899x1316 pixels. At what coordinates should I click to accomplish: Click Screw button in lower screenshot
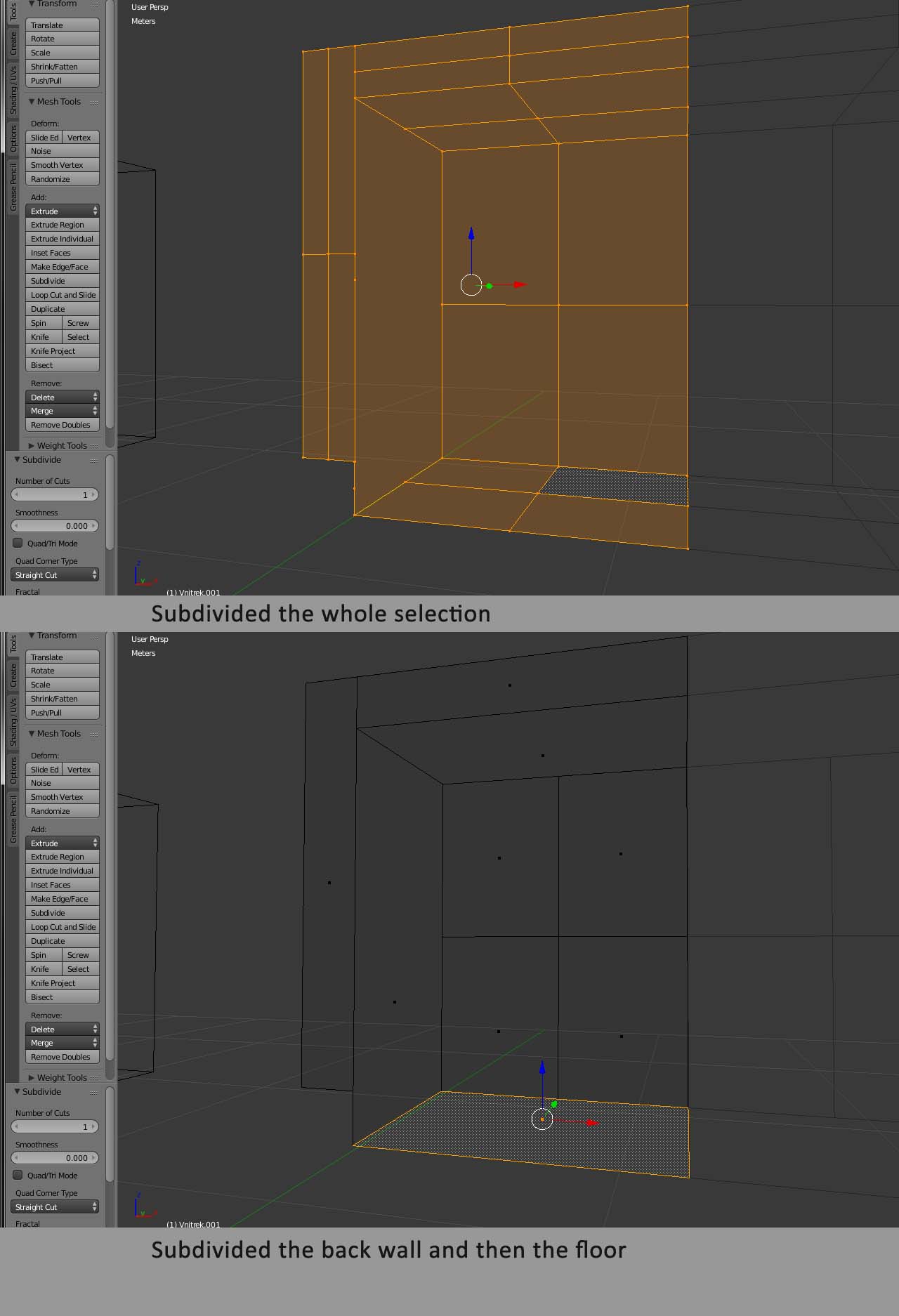[81, 955]
